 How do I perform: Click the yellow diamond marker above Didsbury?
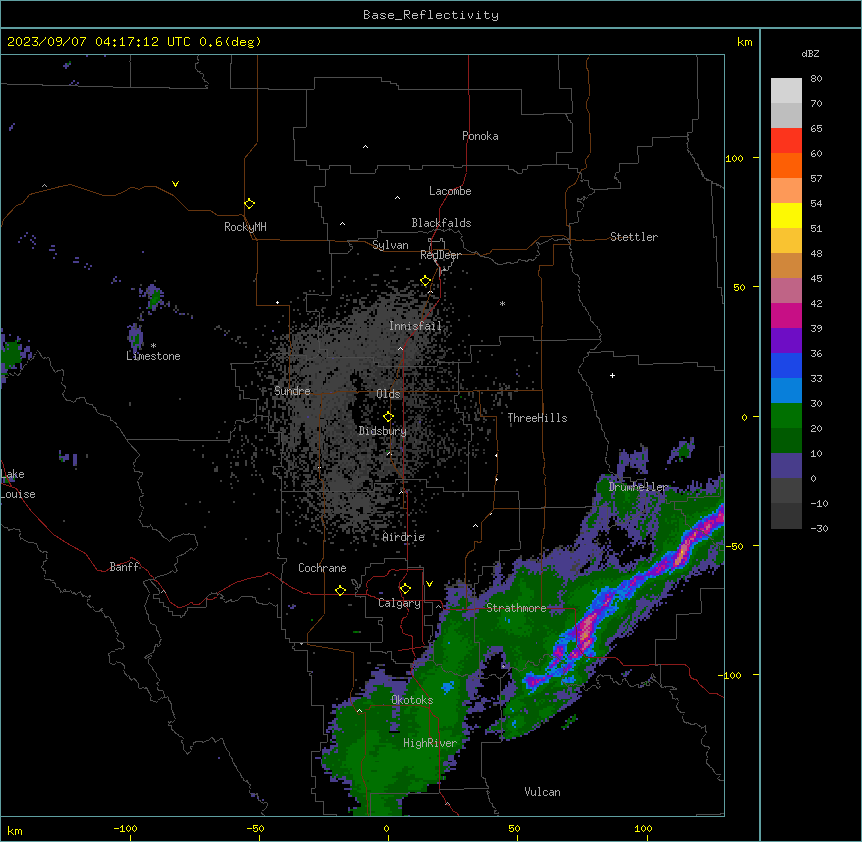(x=389, y=417)
